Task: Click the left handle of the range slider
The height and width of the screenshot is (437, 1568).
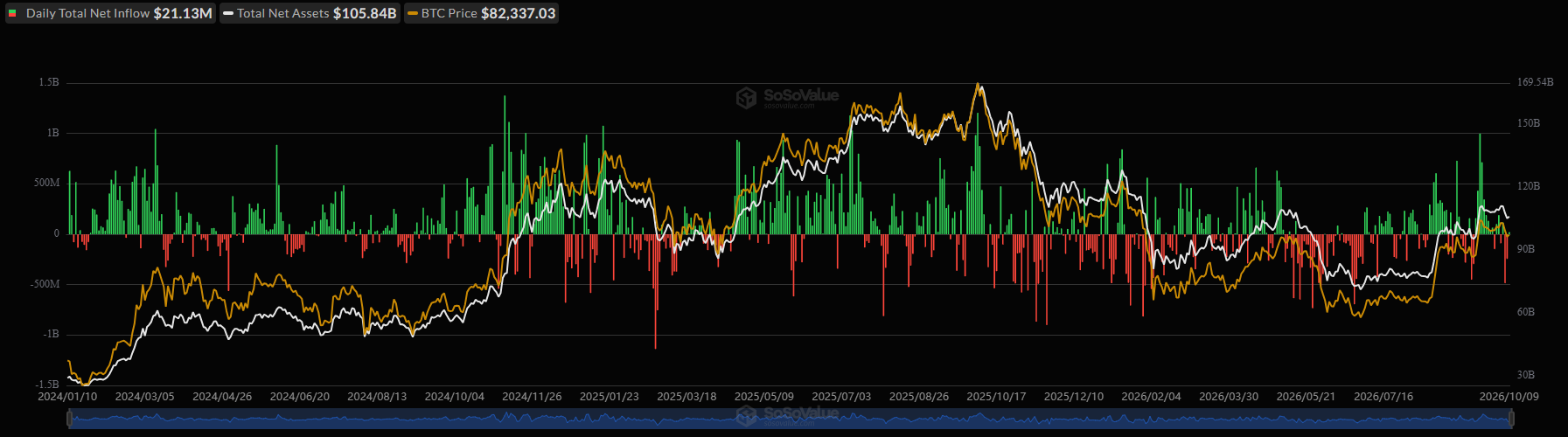Action: click(x=69, y=420)
